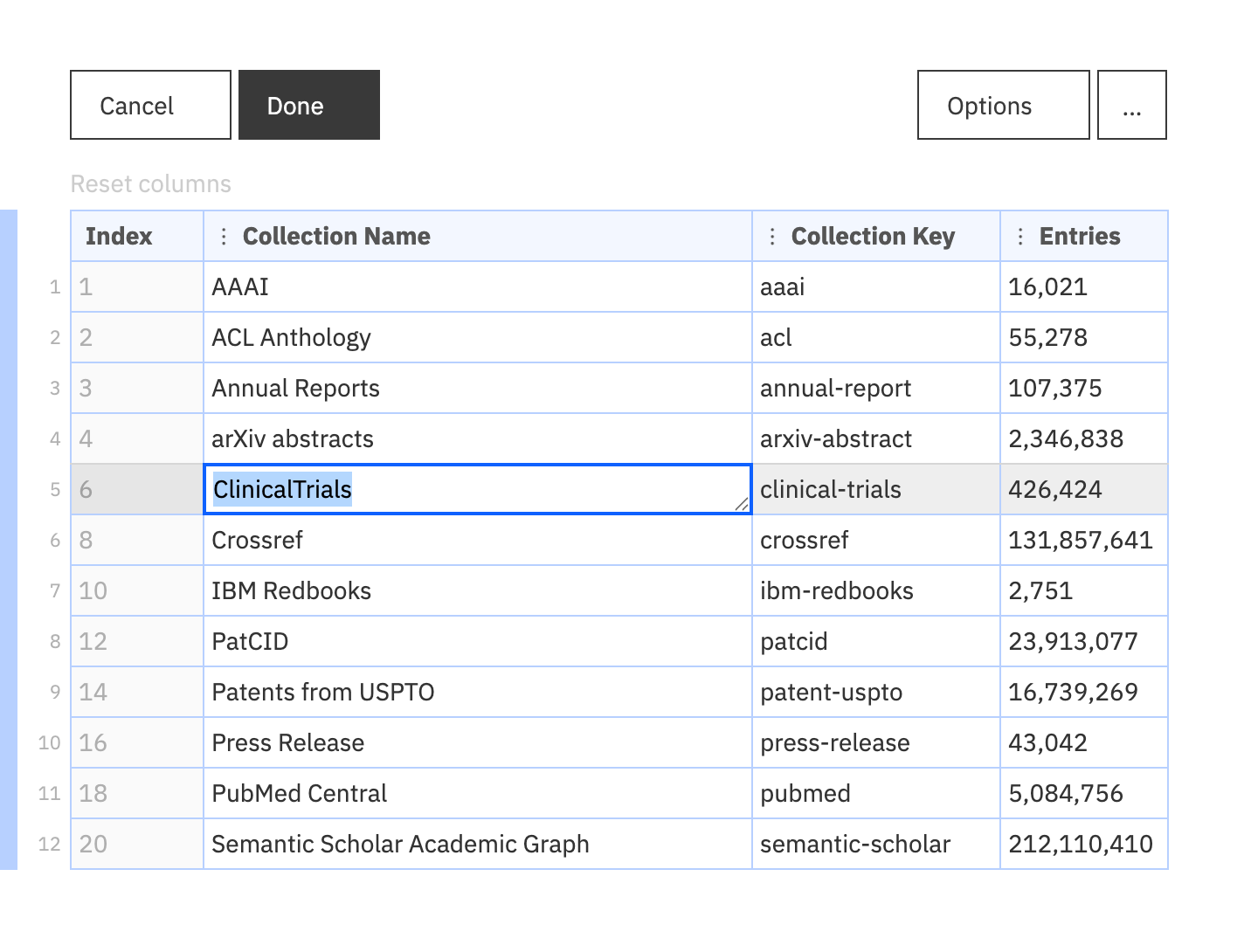Image resolution: width=1244 pixels, height=952 pixels.
Task: Confirm edits with the Done button
Action: click(309, 105)
